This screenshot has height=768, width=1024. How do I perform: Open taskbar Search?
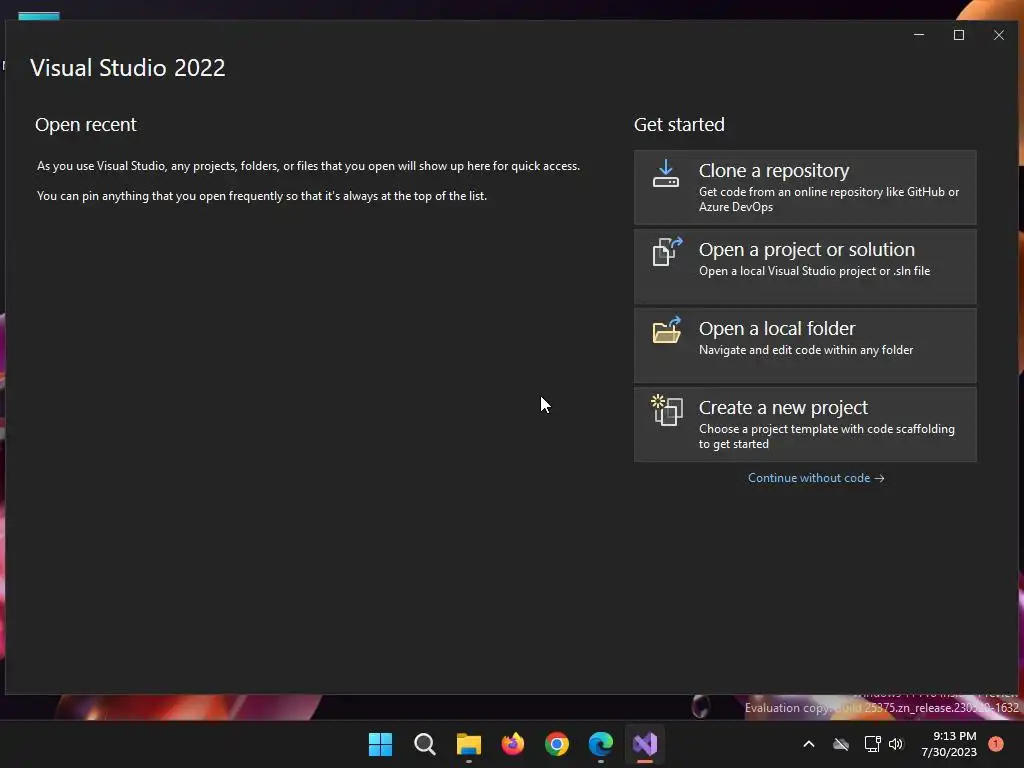(424, 744)
